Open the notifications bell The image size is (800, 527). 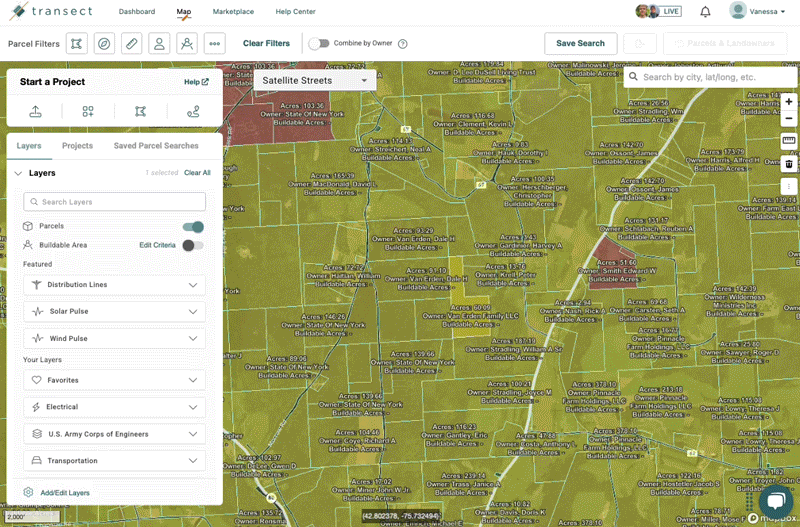click(705, 12)
